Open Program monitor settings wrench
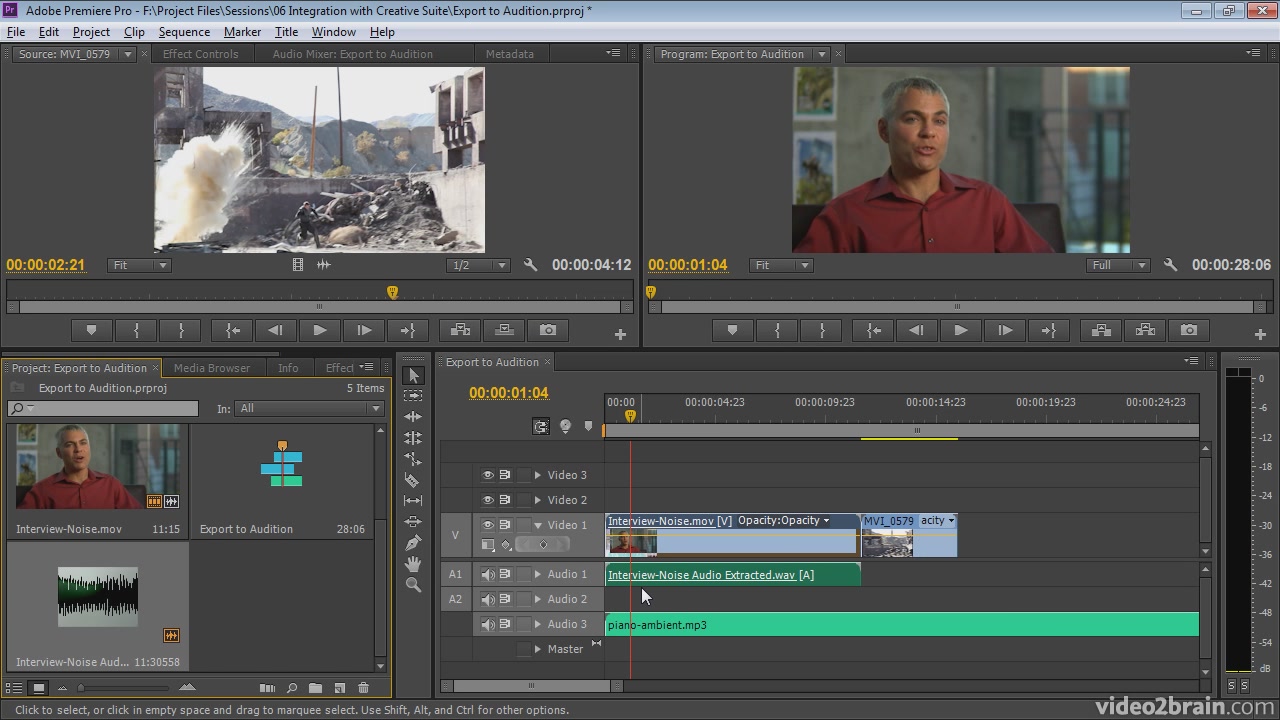This screenshot has width=1280, height=720. point(1171,265)
